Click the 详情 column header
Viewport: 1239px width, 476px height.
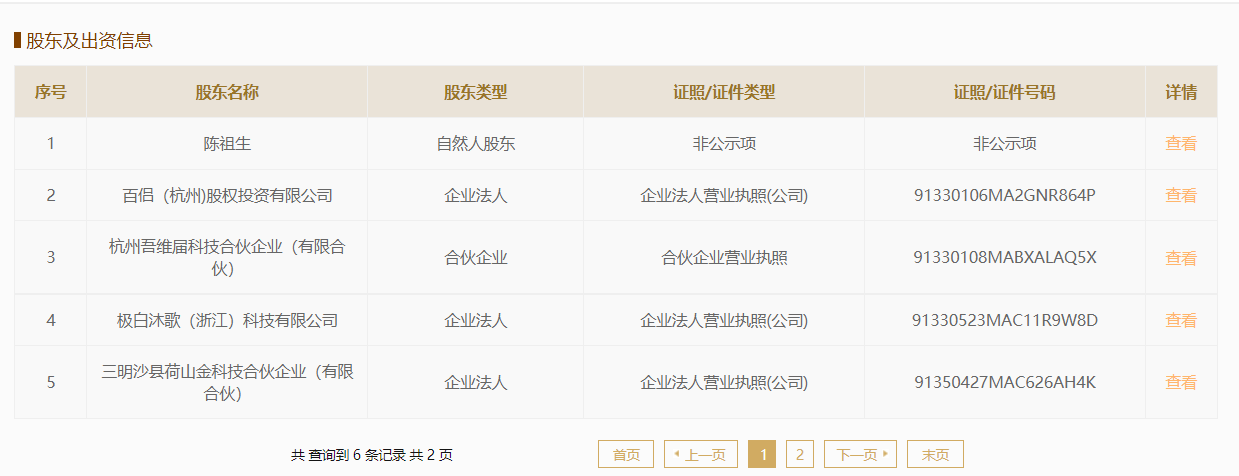point(1181,92)
